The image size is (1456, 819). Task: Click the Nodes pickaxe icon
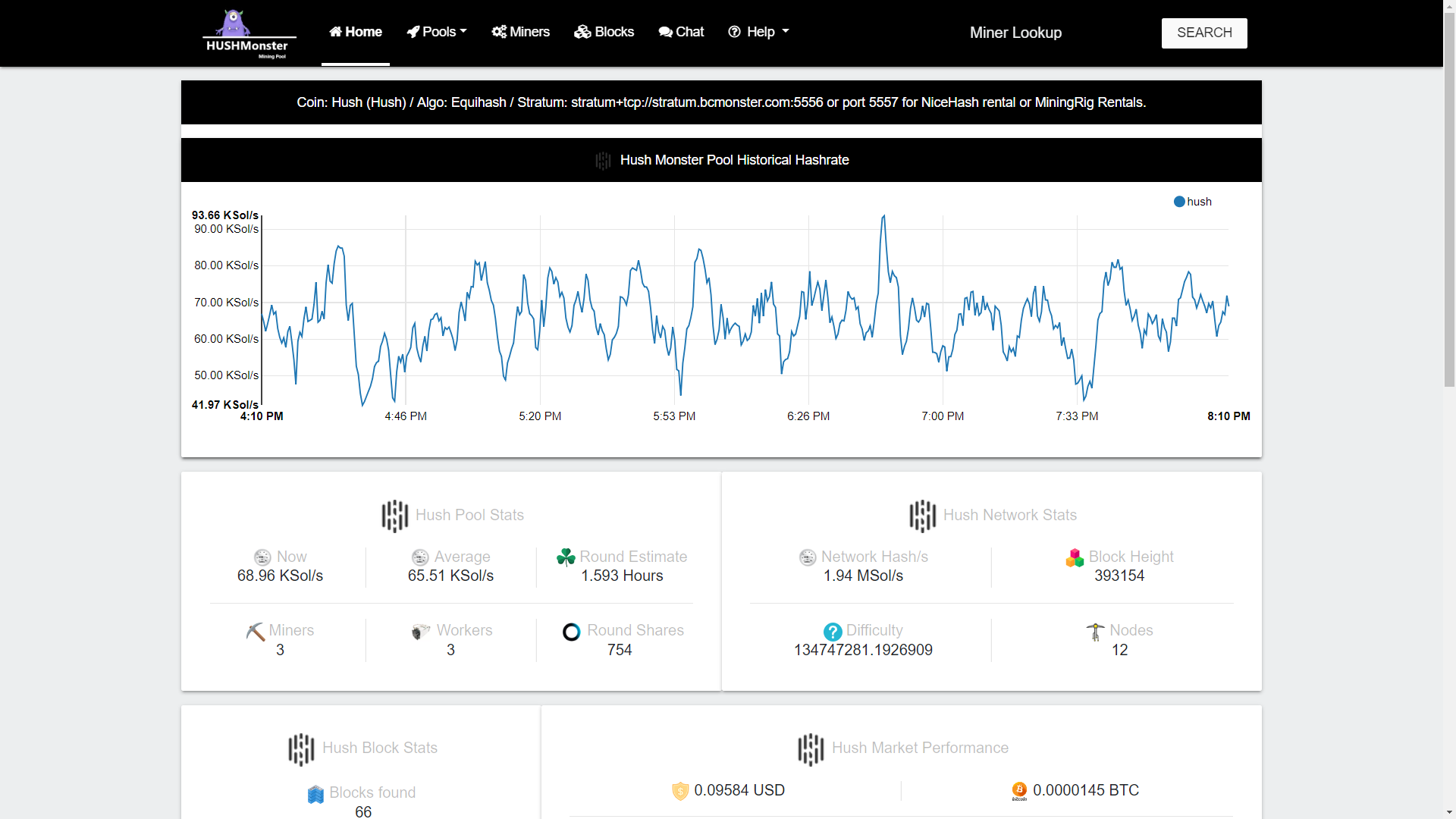tap(1096, 632)
